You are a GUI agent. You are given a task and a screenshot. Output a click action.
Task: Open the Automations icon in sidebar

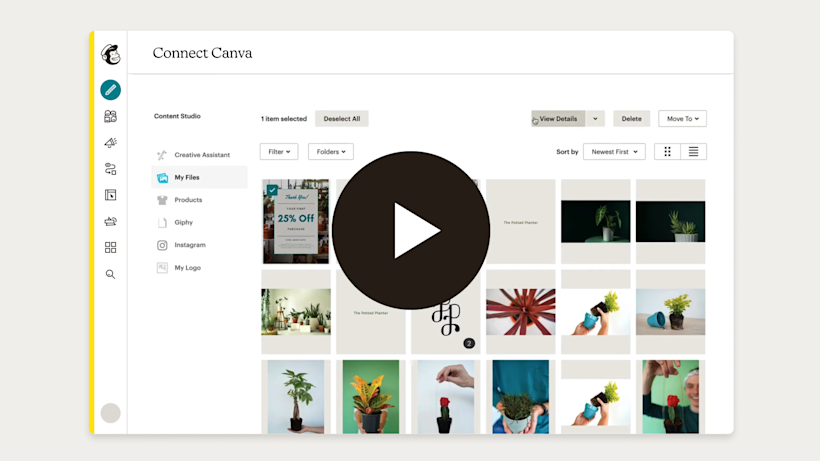pos(111,169)
